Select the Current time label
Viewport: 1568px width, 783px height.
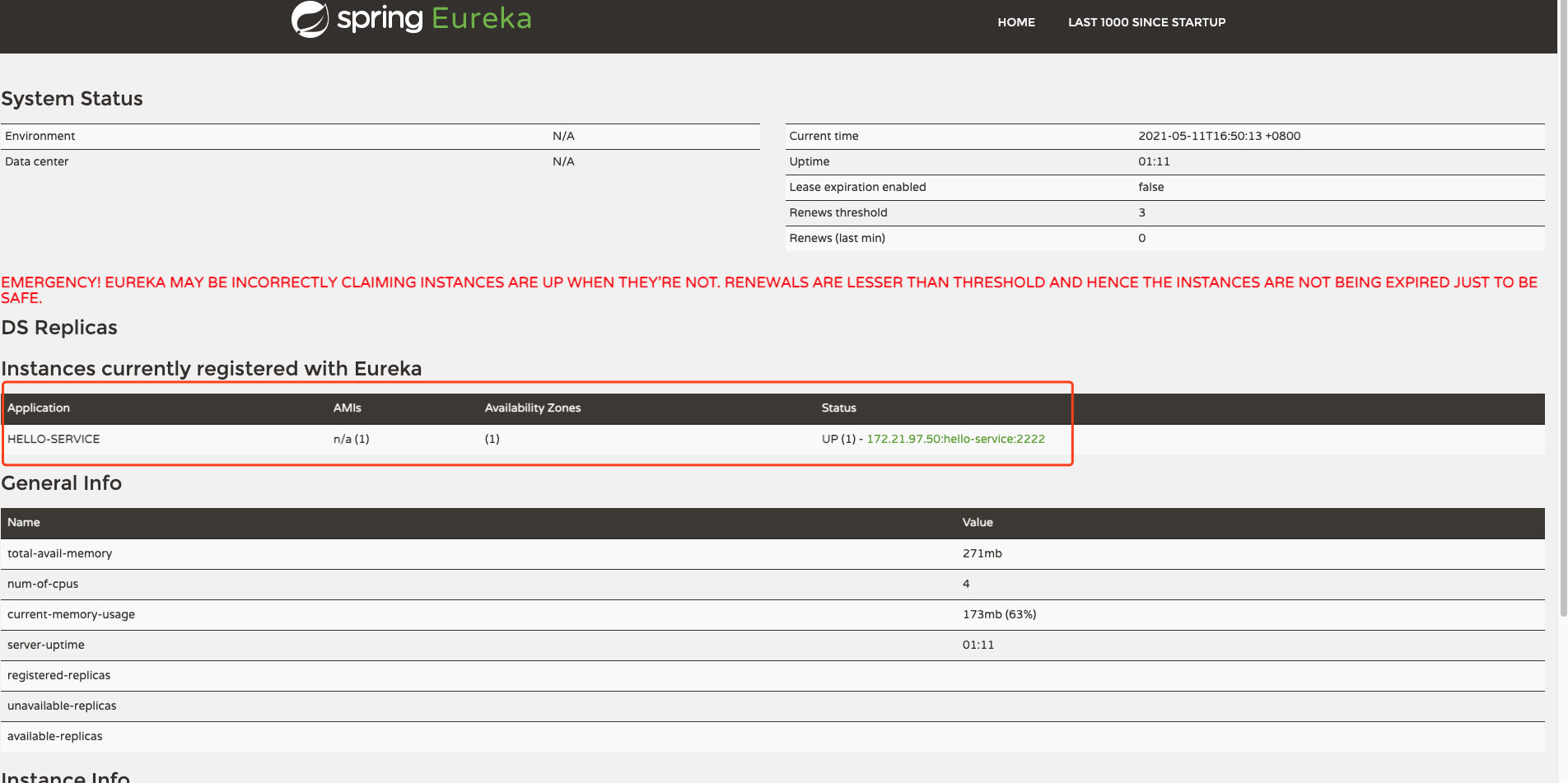[824, 136]
